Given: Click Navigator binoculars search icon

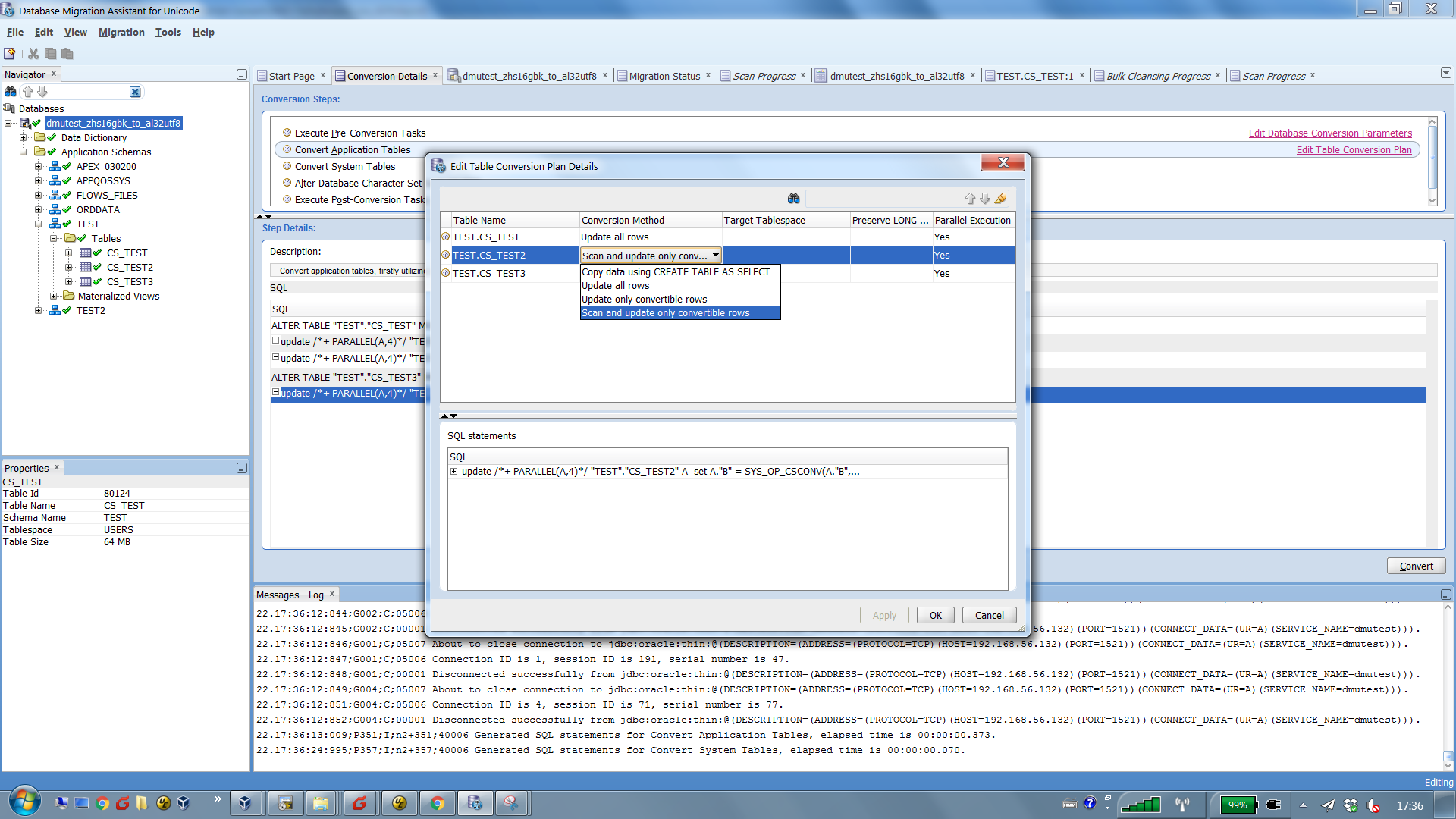Looking at the screenshot, I should pyautogui.click(x=11, y=92).
